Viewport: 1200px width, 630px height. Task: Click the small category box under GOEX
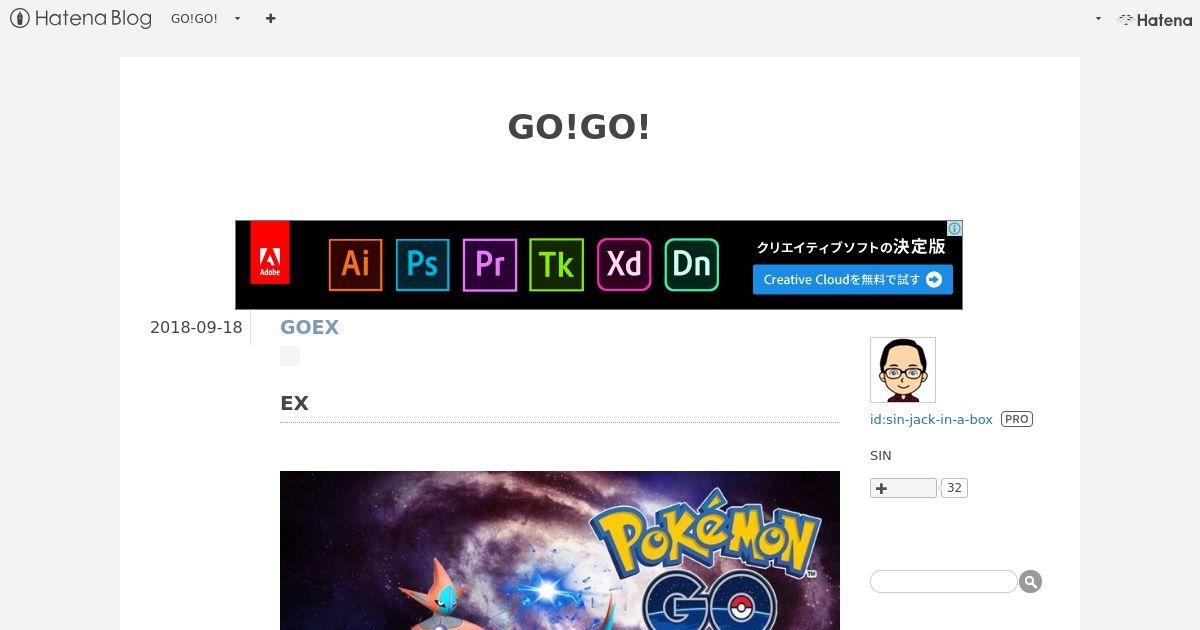pyautogui.click(x=290, y=356)
